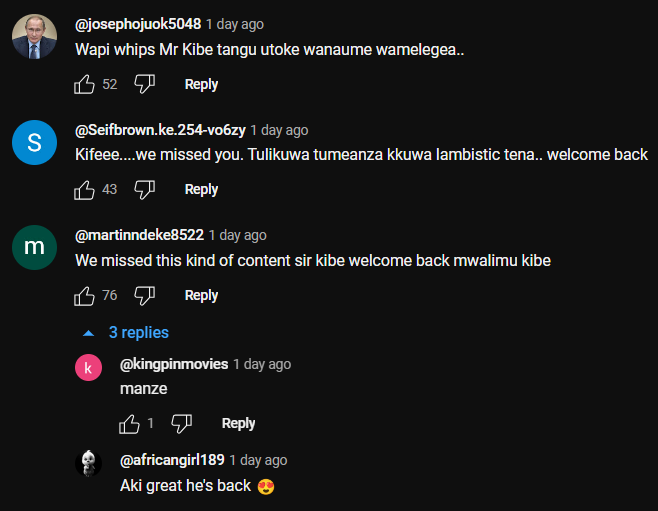658x511 pixels.
Task: Like martinndeke8522's comment
Action: pos(85,295)
